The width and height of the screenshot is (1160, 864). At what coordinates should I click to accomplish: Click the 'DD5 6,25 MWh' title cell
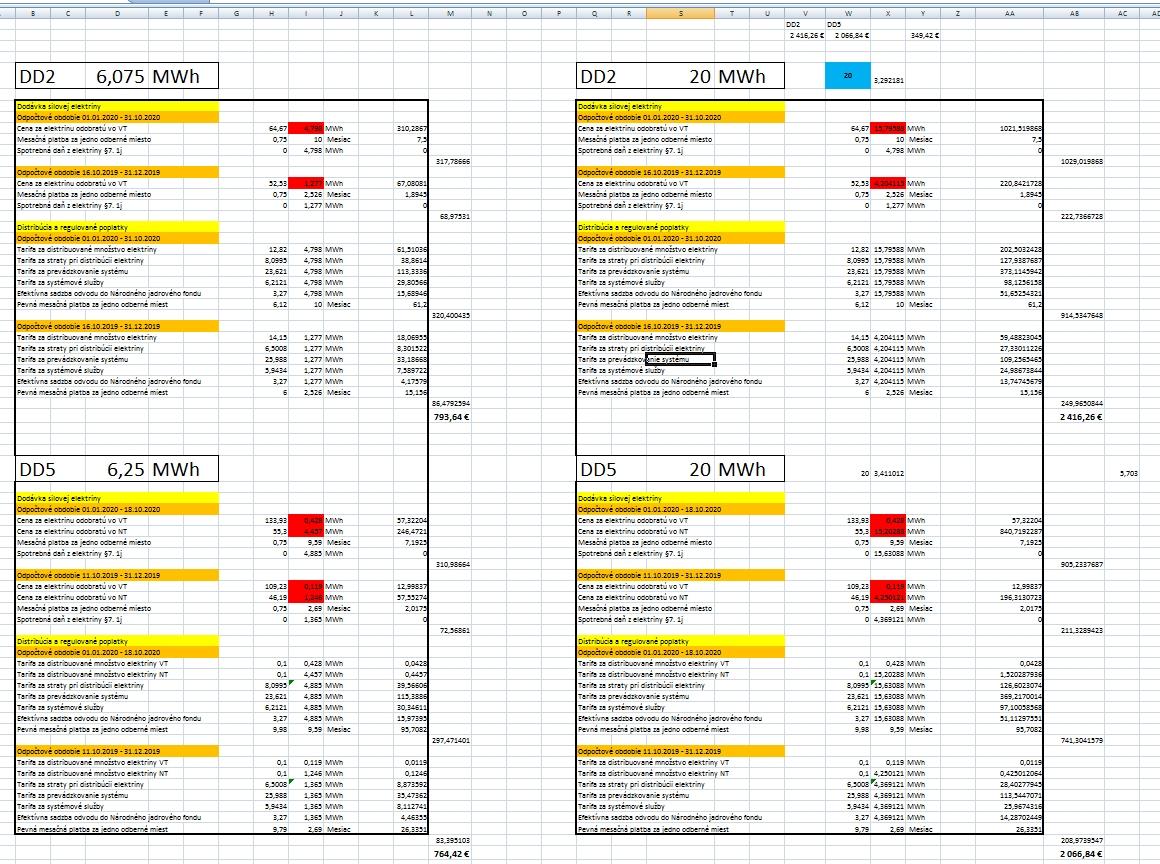tap(115, 469)
